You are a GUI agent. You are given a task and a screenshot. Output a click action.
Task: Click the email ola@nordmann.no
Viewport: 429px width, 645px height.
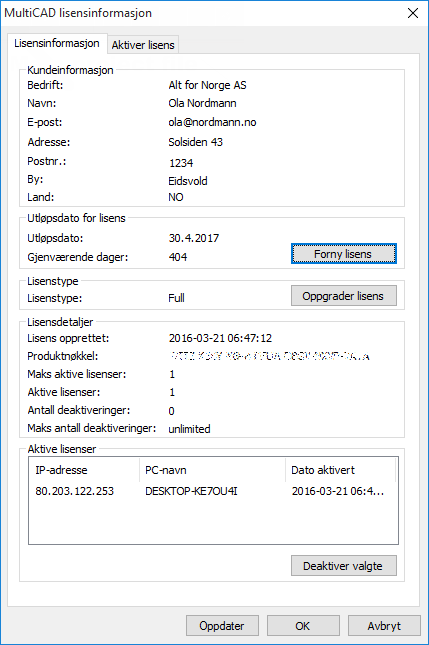[212, 122]
